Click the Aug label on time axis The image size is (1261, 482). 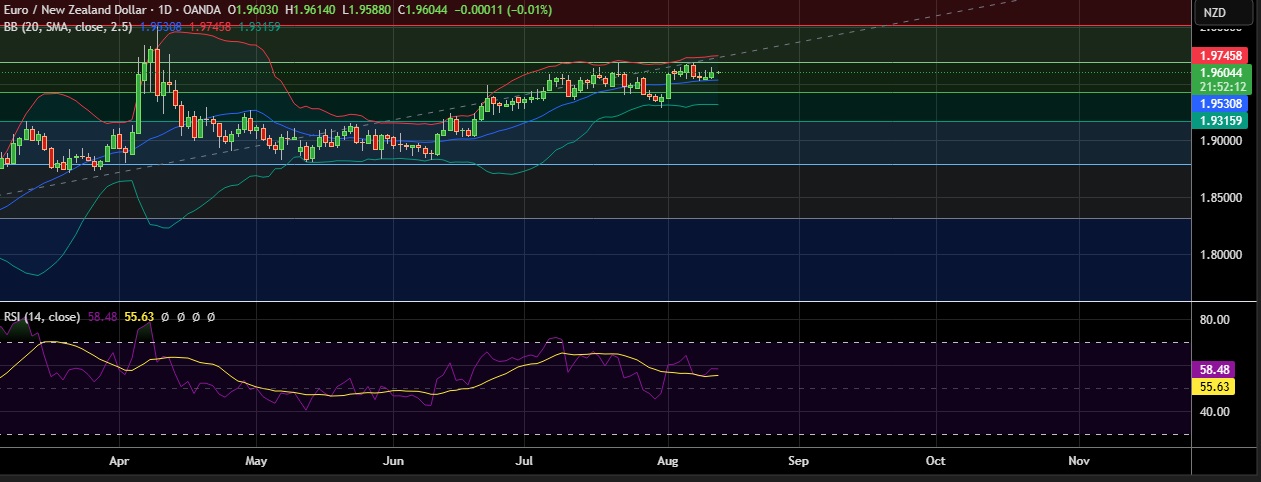coord(669,462)
